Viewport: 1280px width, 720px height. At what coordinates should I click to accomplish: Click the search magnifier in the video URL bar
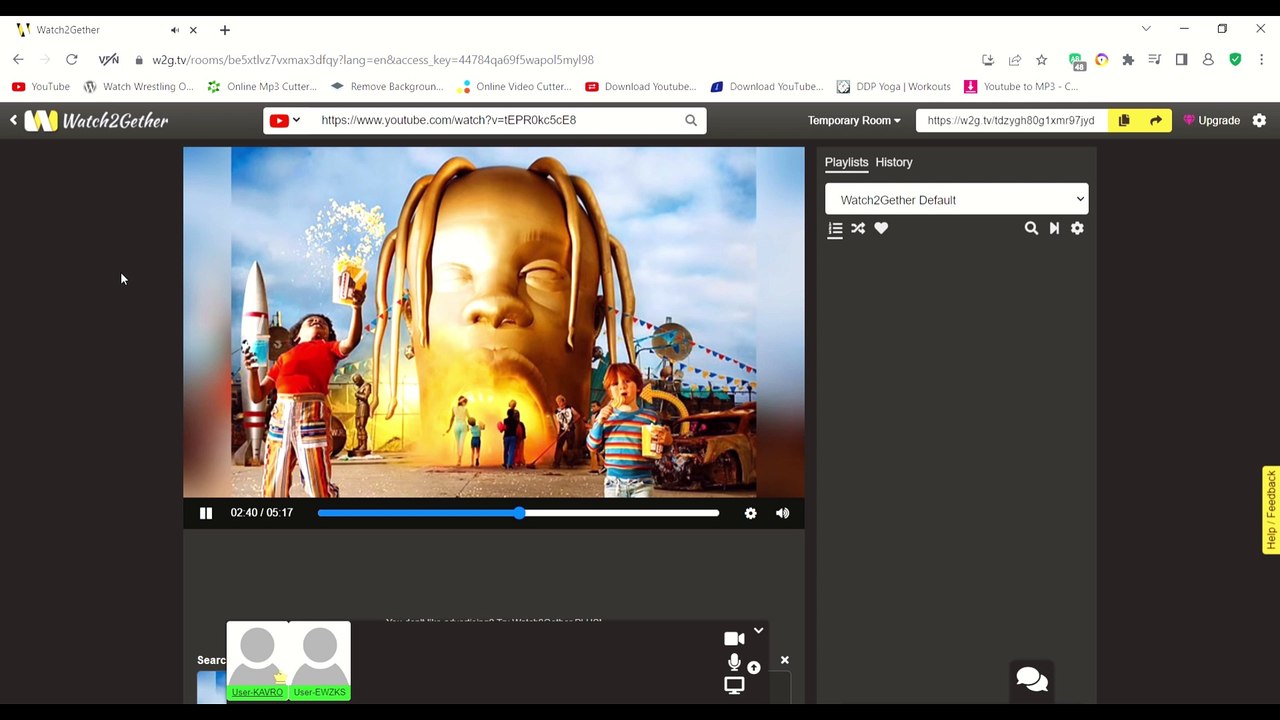tap(691, 120)
